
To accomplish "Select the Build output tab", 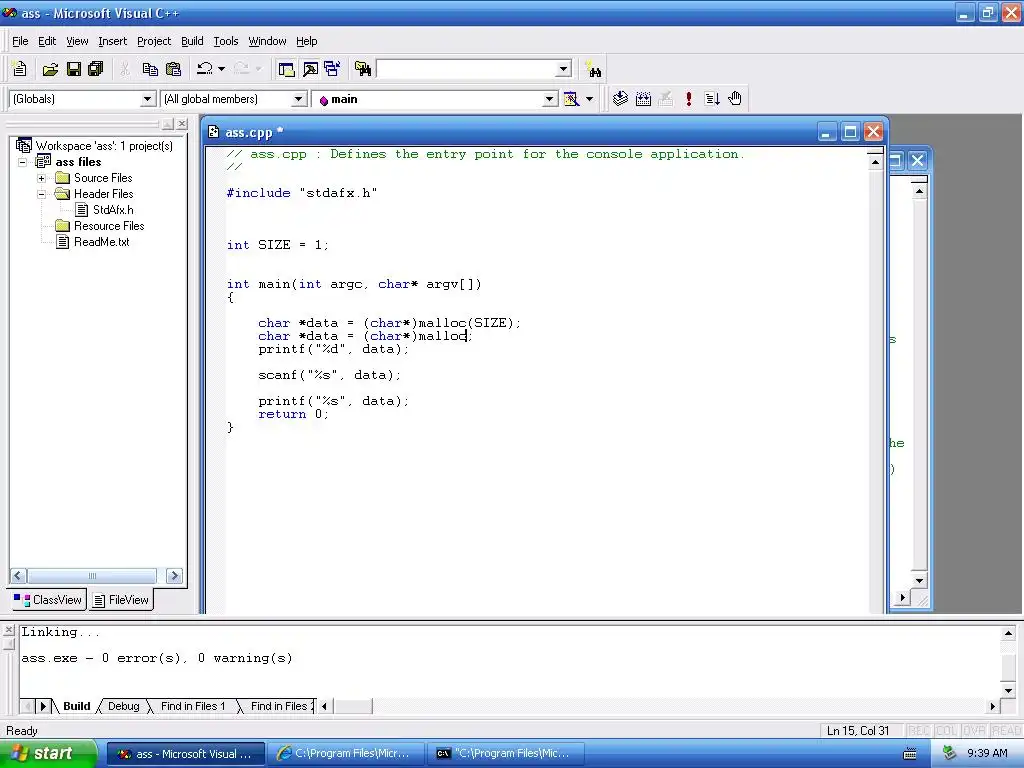I will point(76,706).
